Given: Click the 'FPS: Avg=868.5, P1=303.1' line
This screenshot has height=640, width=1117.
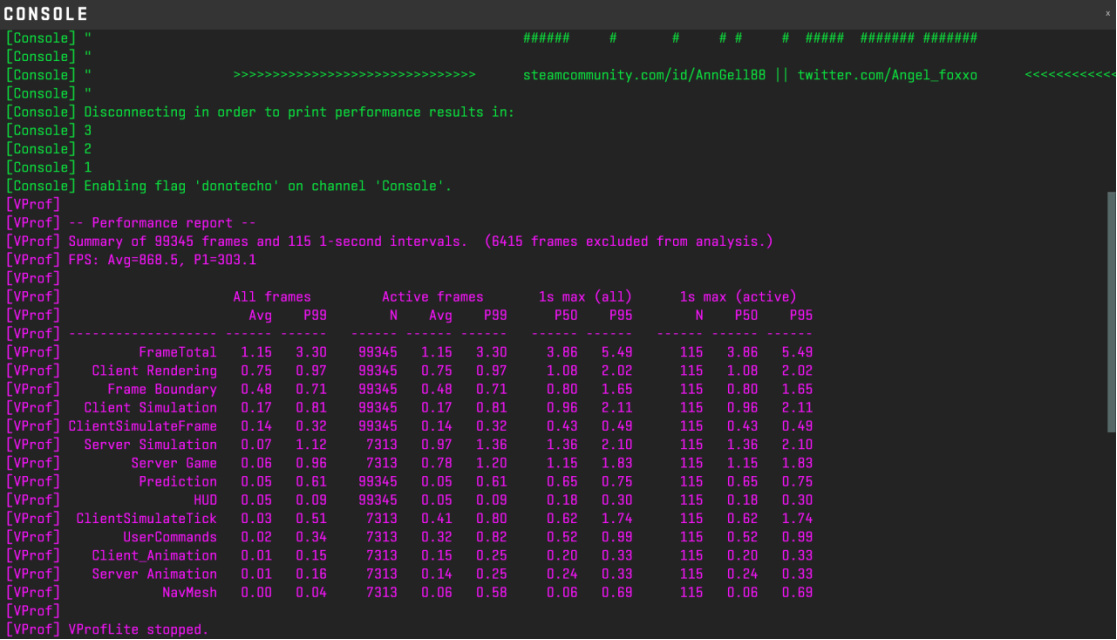Looking at the screenshot, I should [131, 260].
